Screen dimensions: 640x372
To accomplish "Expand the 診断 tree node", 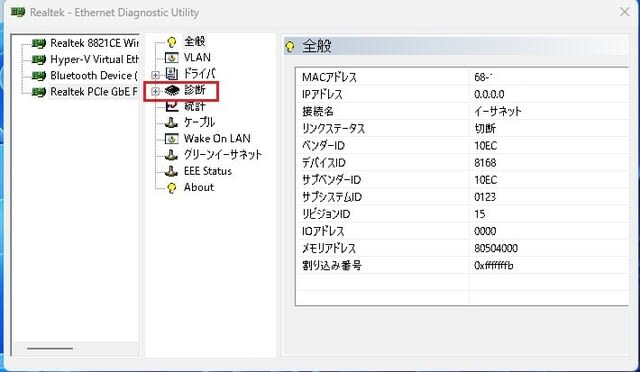I will point(155,91).
